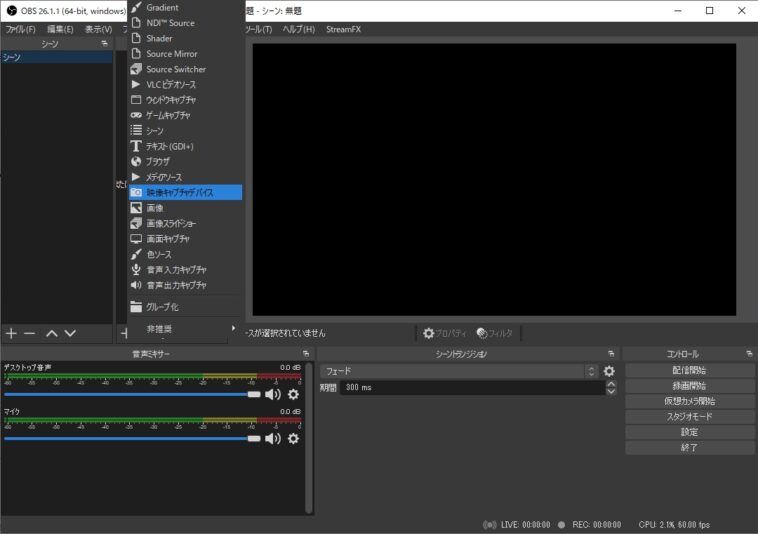Open mic audio settings gear
758x534 pixels.
(x=293, y=438)
